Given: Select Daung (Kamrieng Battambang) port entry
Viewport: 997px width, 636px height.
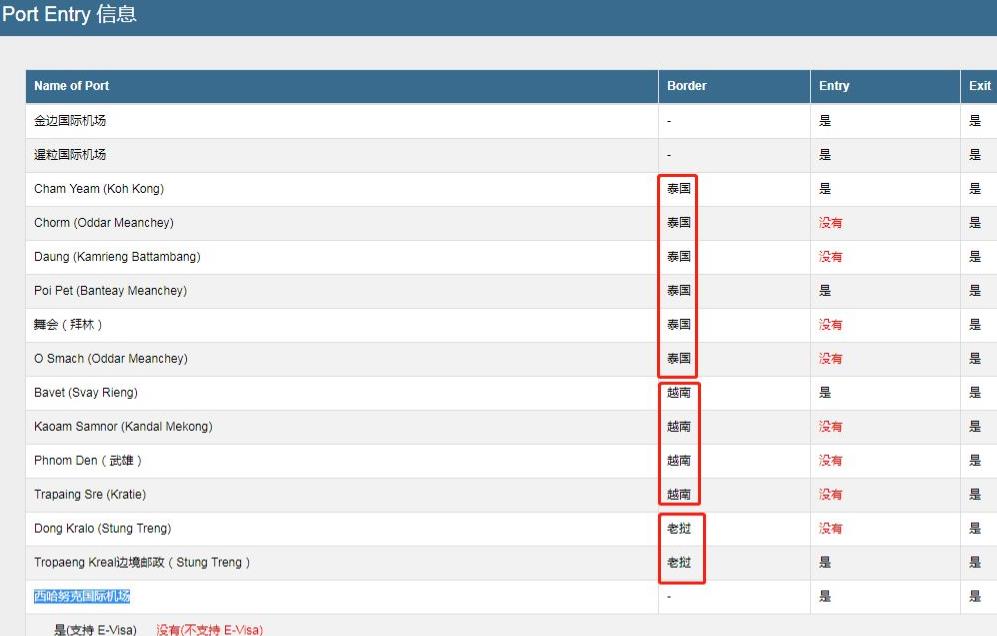Looking at the screenshot, I should tap(117, 257).
